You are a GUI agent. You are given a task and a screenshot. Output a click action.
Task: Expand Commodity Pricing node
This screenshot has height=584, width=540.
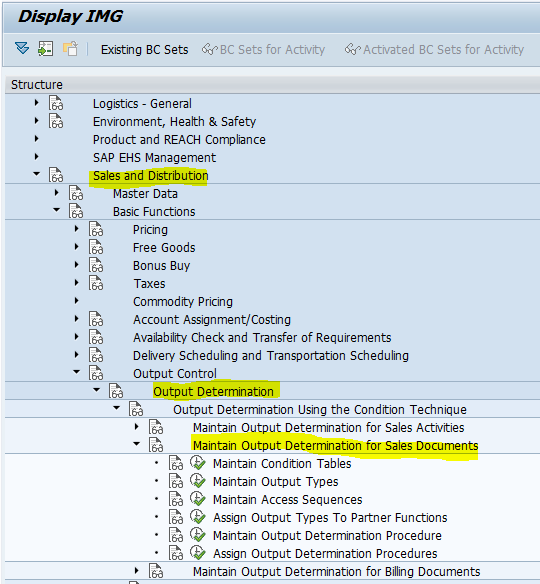click(x=76, y=300)
